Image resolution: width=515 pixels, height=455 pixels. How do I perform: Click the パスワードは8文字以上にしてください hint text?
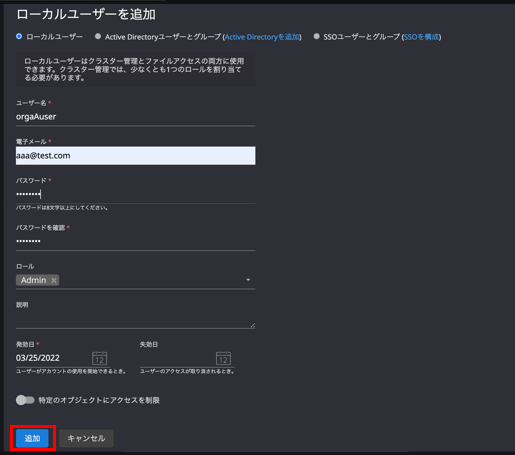[x=62, y=208]
